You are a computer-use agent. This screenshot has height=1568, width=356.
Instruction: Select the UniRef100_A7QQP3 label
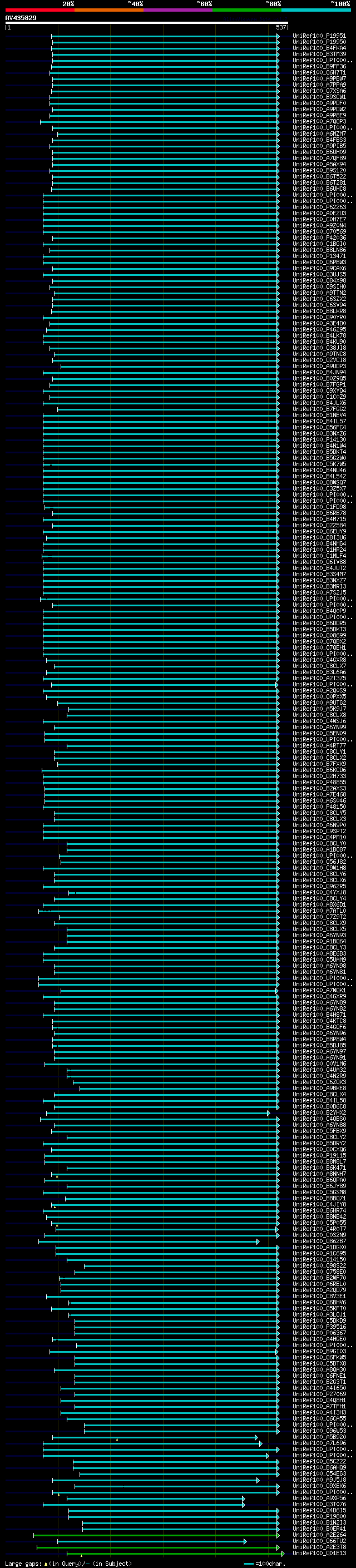tap(319, 122)
